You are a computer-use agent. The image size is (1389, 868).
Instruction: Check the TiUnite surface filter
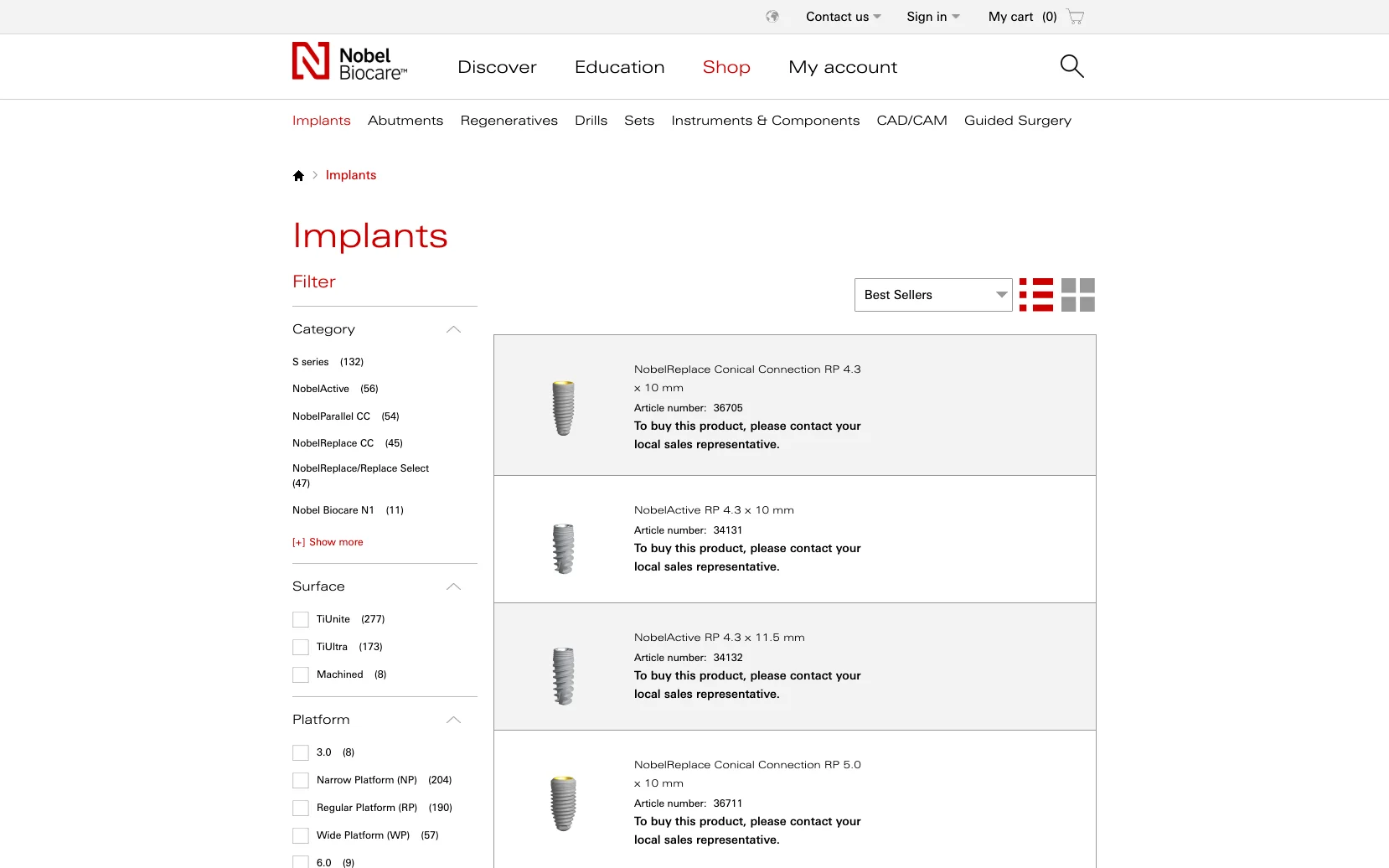pos(301,619)
